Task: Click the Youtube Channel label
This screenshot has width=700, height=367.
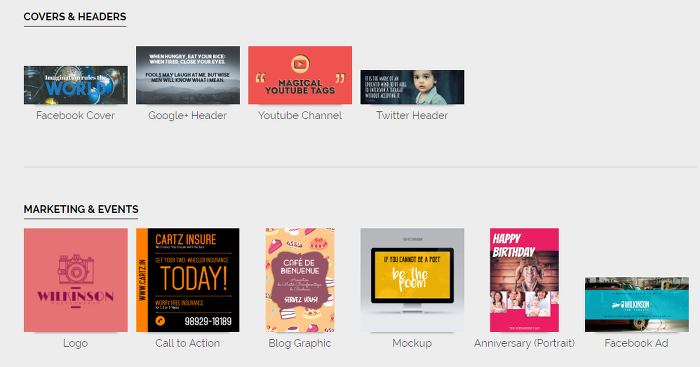Action: (300, 115)
